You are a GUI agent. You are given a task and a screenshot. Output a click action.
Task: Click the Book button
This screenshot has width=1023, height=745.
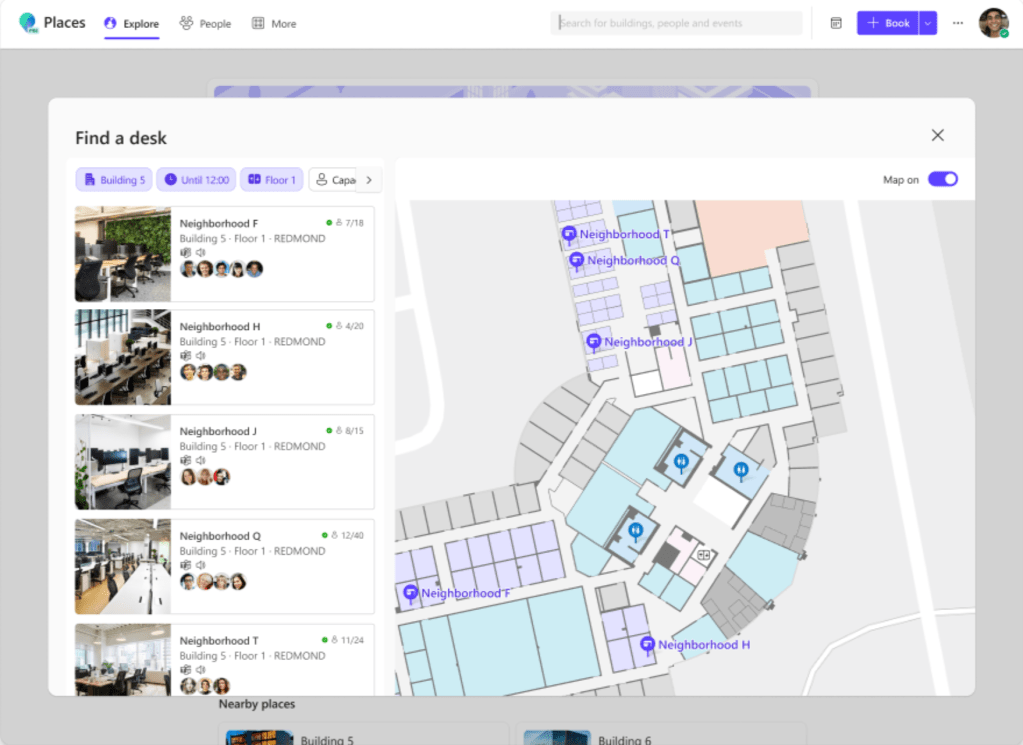coord(887,23)
